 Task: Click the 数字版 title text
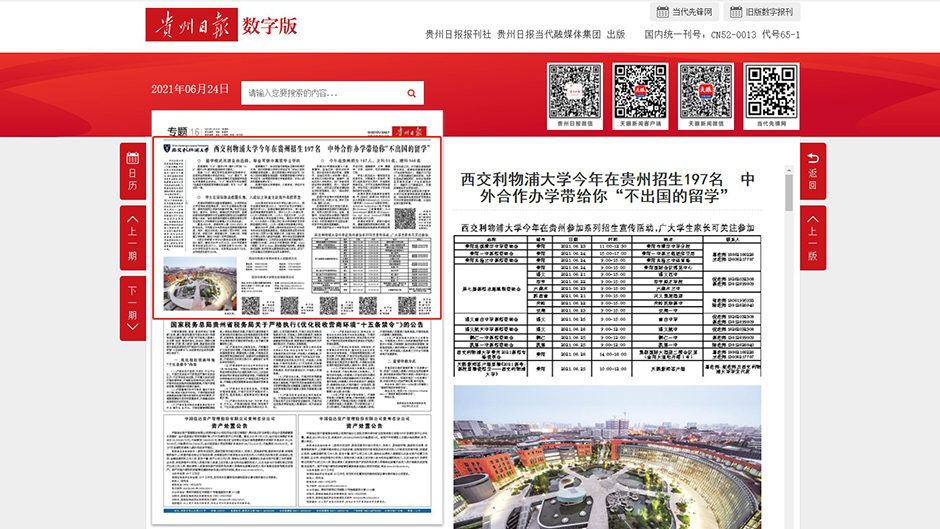point(270,25)
